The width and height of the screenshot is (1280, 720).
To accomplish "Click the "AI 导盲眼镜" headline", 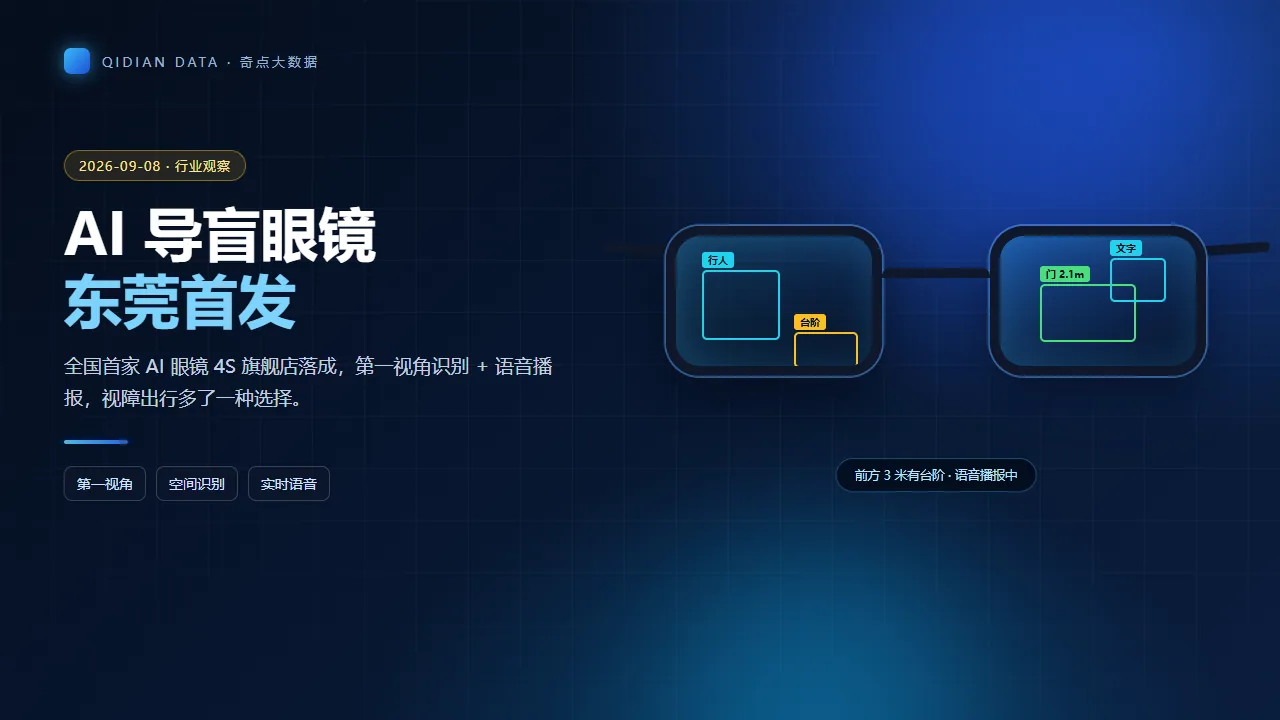I will tap(220, 236).
